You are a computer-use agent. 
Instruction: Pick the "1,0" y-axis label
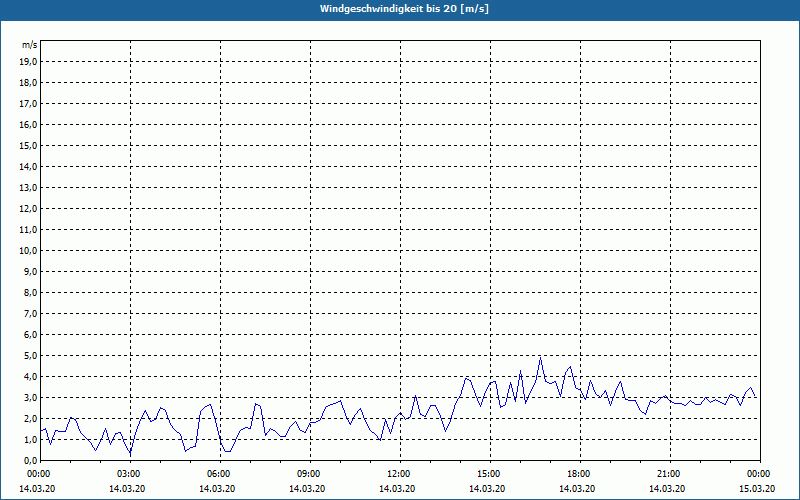point(30,439)
